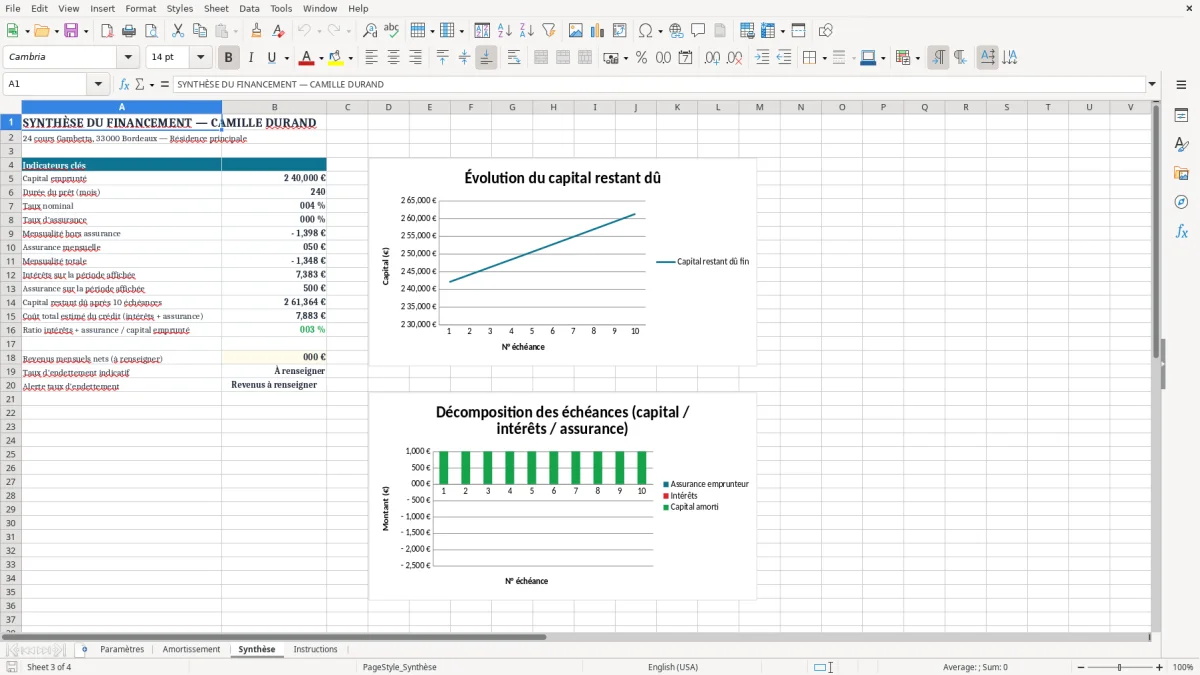Toggle align left

[371, 58]
